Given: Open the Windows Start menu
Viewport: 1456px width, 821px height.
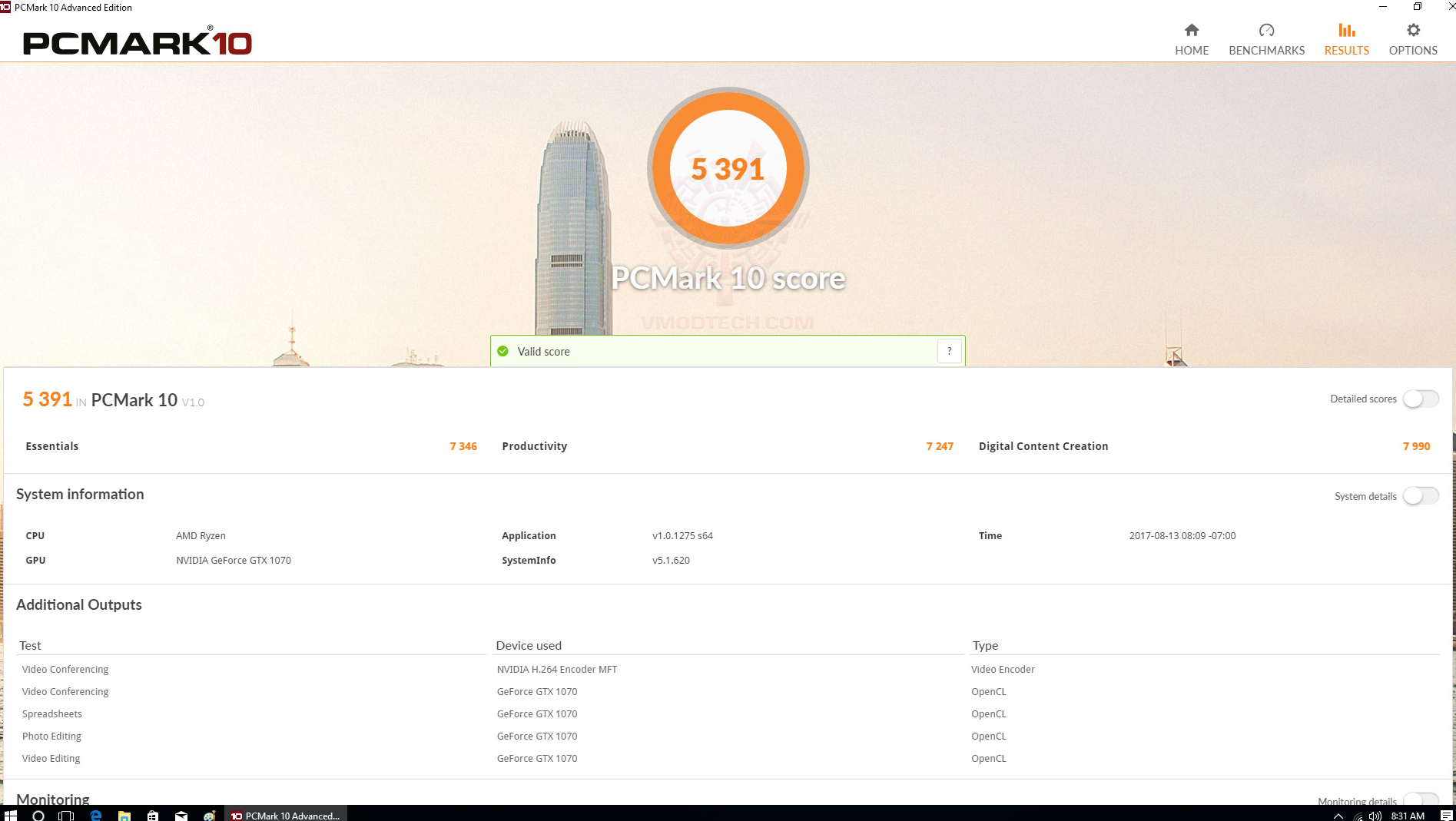Looking at the screenshot, I should point(11,814).
